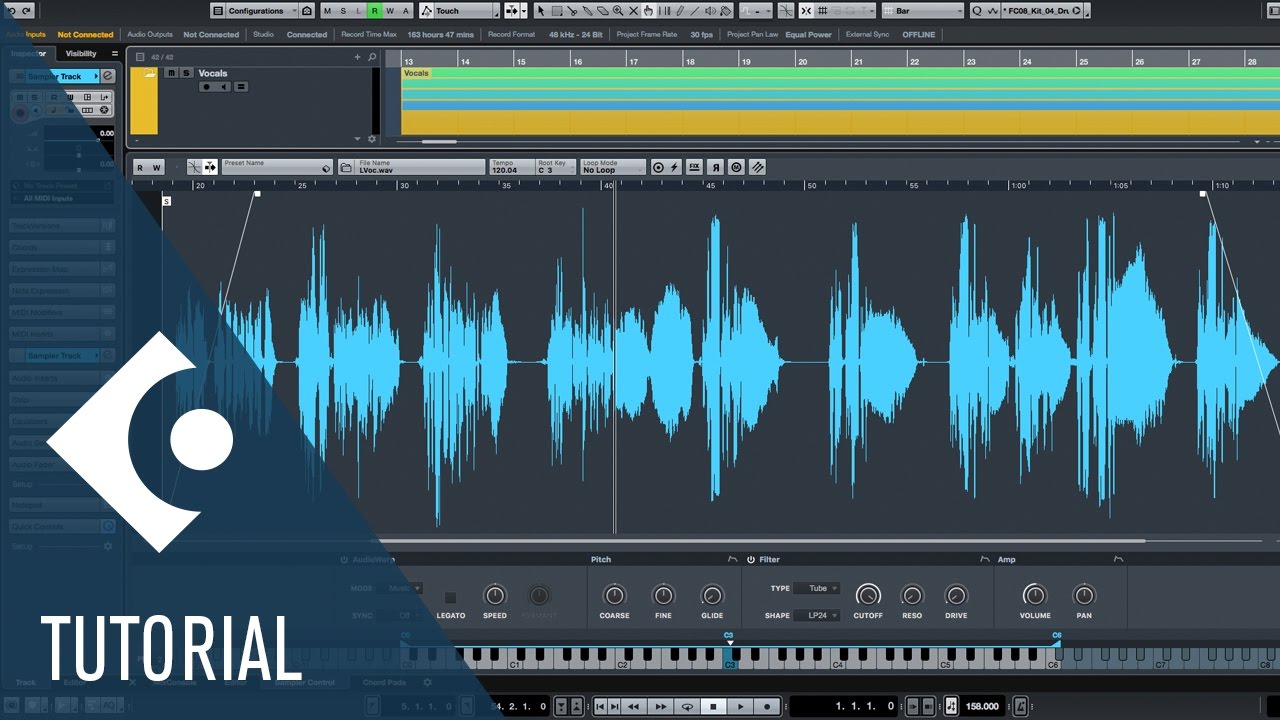This screenshot has height=720, width=1280.
Task: Open the search magnifier in toolbar
Action: (977, 11)
